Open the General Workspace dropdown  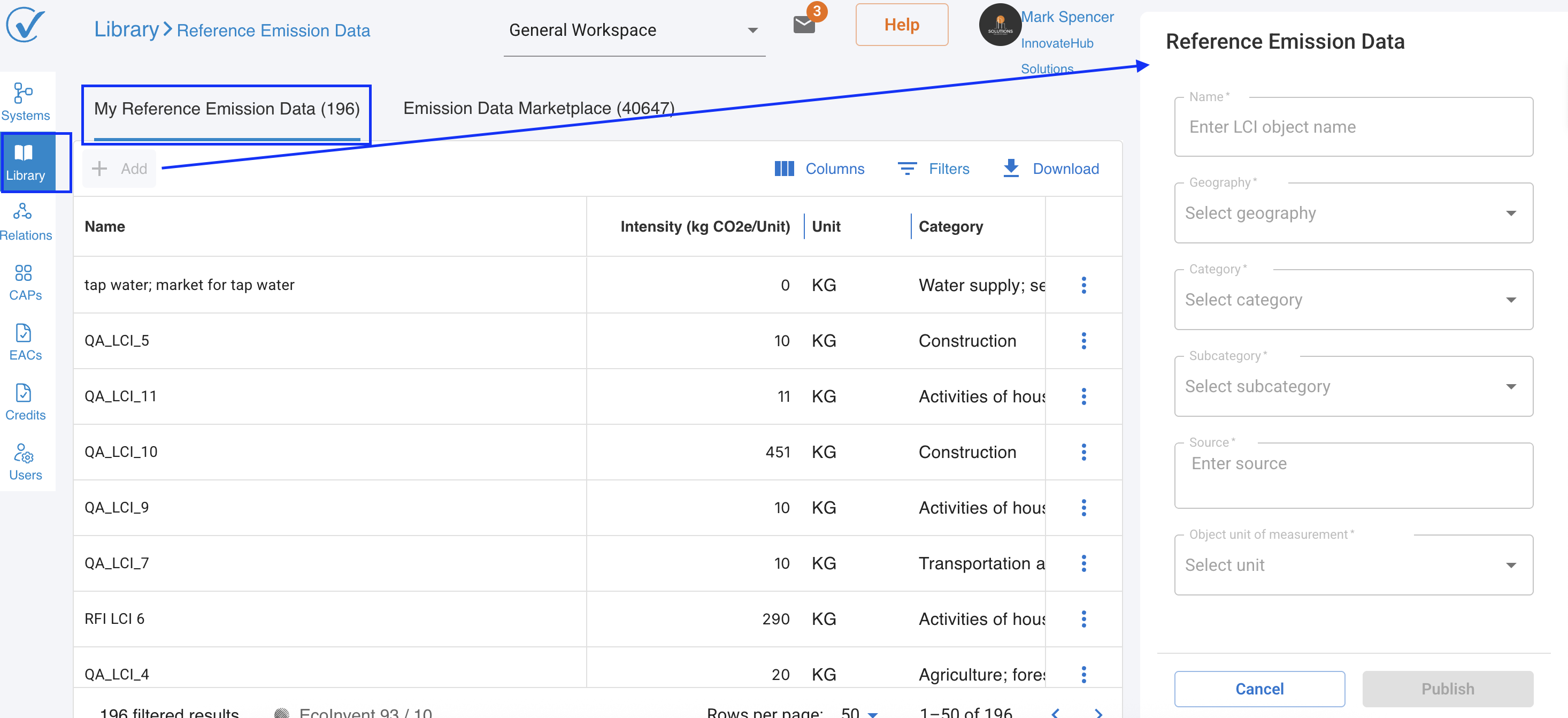[x=634, y=30]
